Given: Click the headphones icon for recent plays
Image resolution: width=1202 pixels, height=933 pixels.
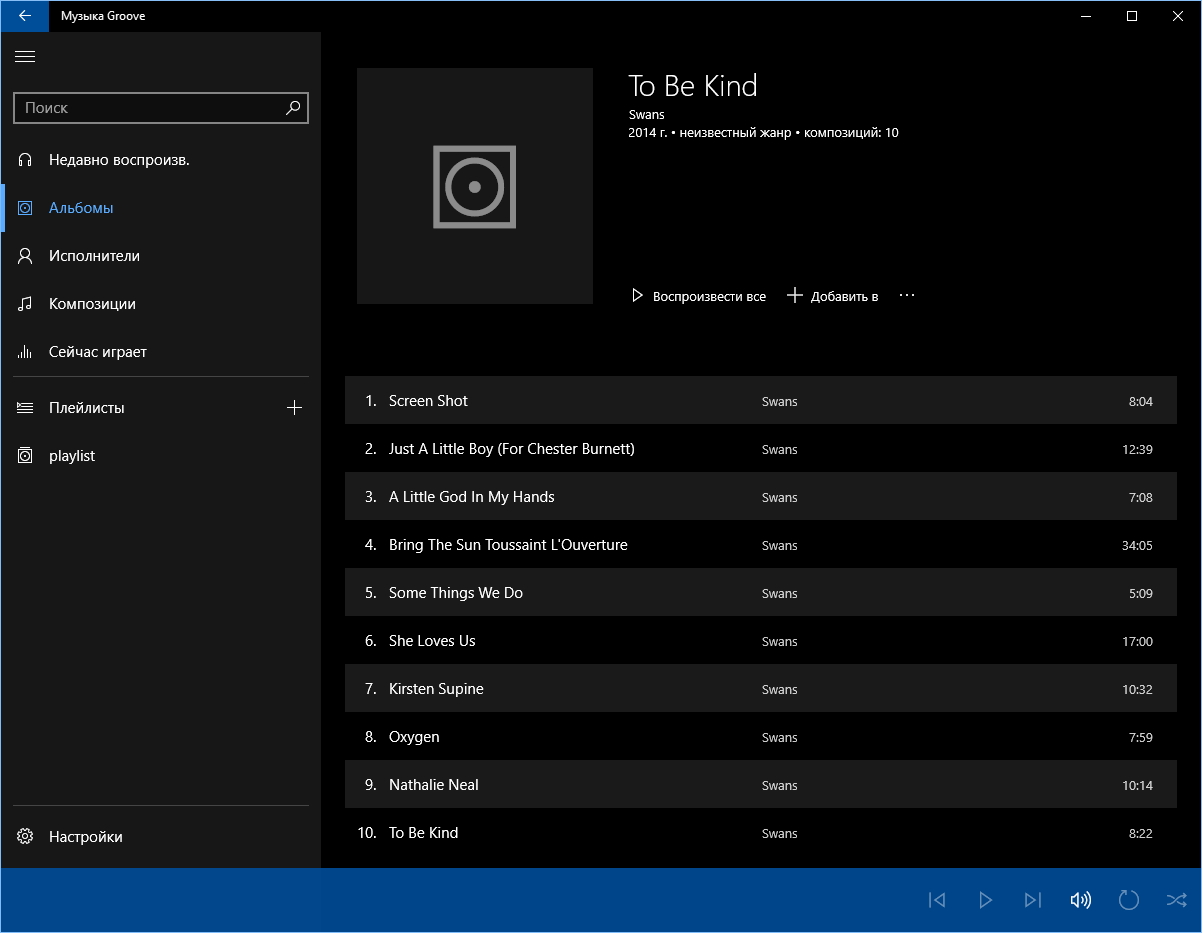Looking at the screenshot, I should tap(26, 160).
